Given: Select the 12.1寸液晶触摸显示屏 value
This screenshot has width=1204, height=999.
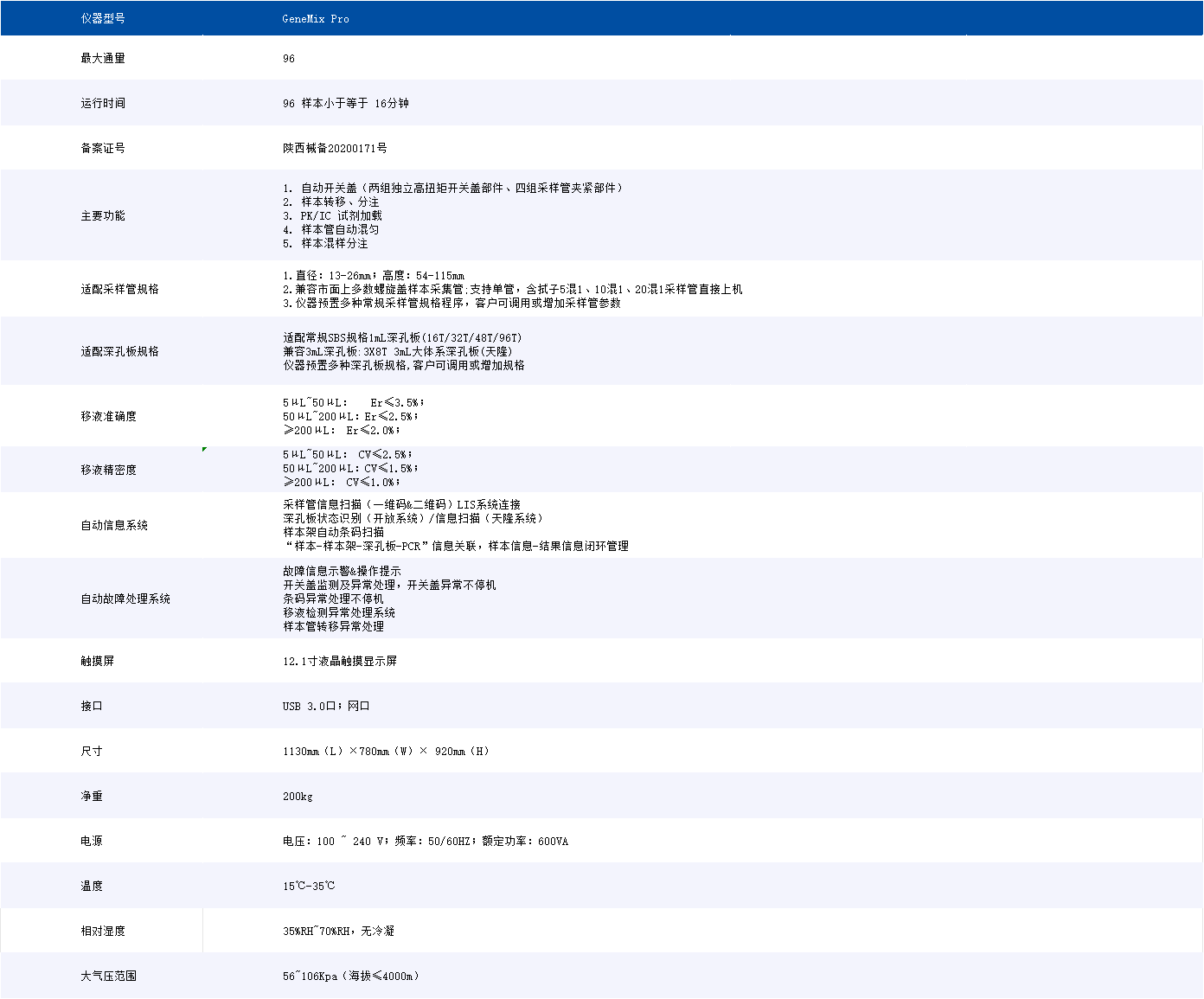Looking at the screenshot, I should point(339,661).
